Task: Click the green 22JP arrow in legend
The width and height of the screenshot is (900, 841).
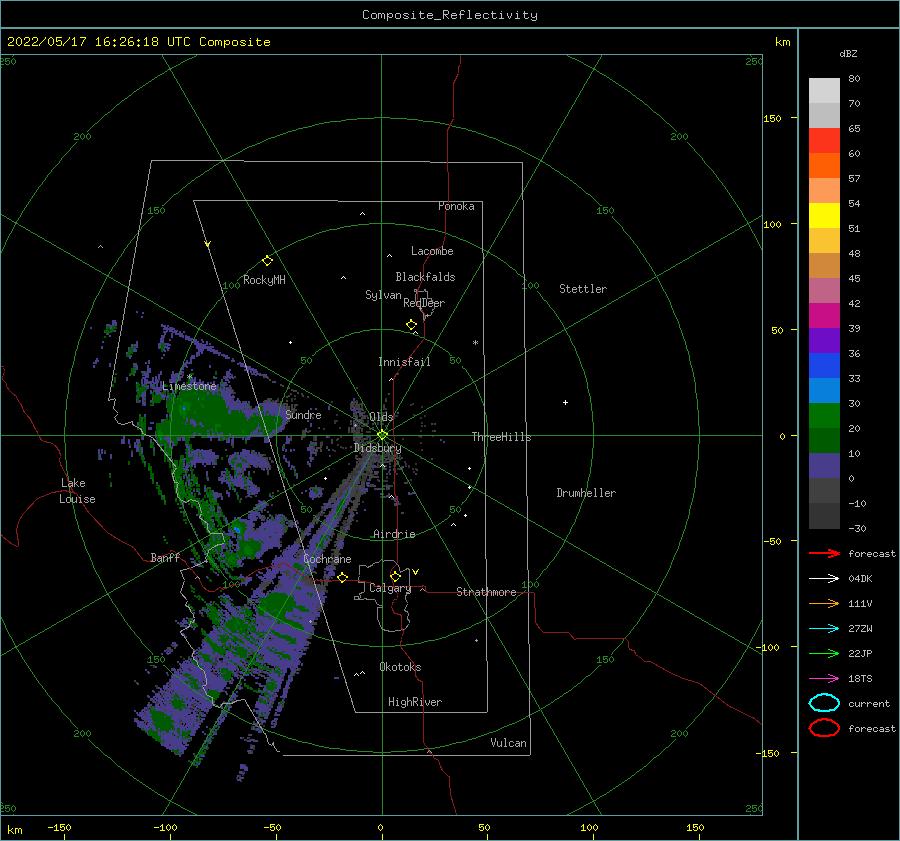Action: pos(824,653)
